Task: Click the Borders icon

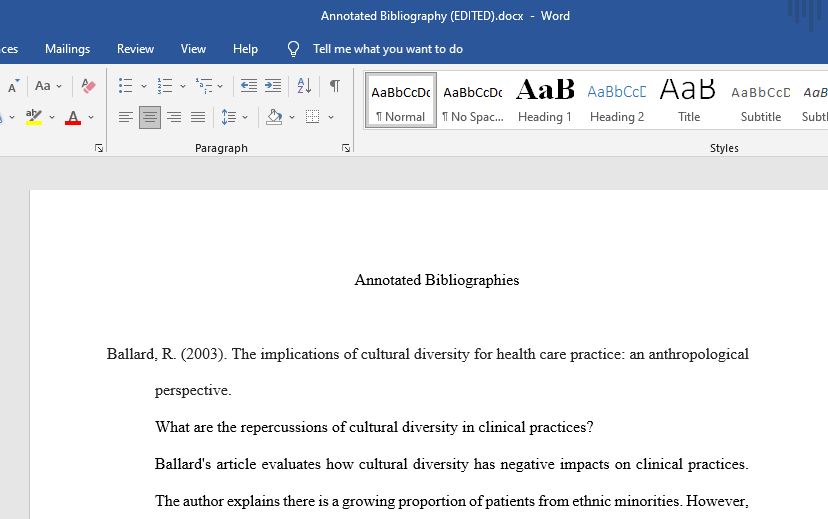Action: coord(313,117)
